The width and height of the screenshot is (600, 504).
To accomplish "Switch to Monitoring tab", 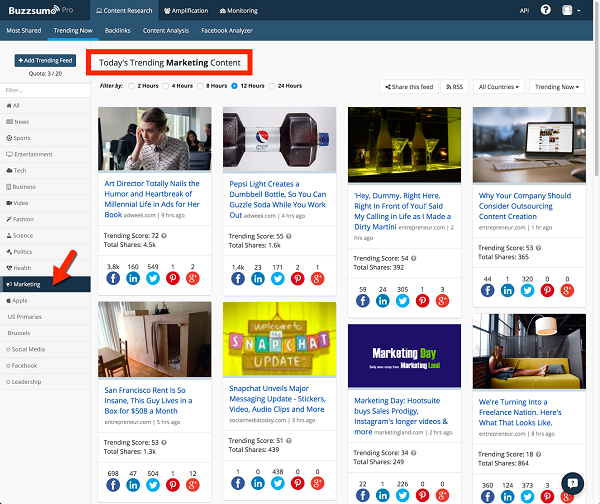I will (238, 10).
